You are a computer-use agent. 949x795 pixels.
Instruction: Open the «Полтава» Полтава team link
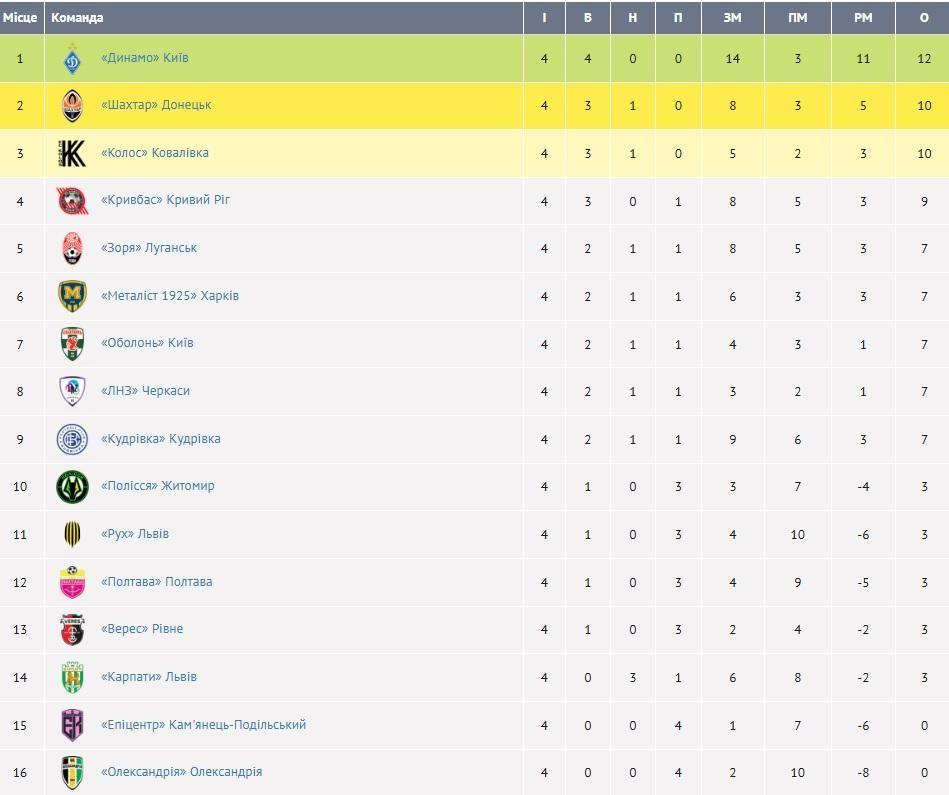[x=156, y=581]
